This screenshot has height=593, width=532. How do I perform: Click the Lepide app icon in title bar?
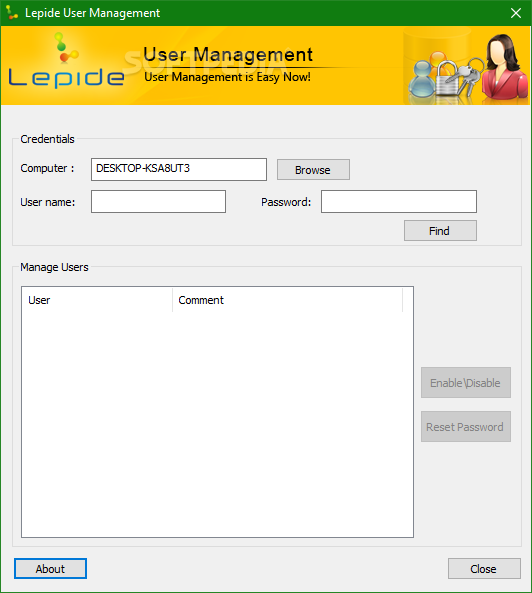12,12
